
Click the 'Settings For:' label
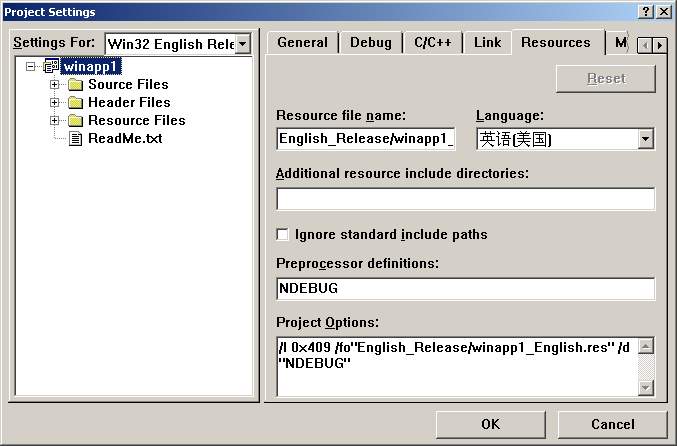(x=54, y=43)
